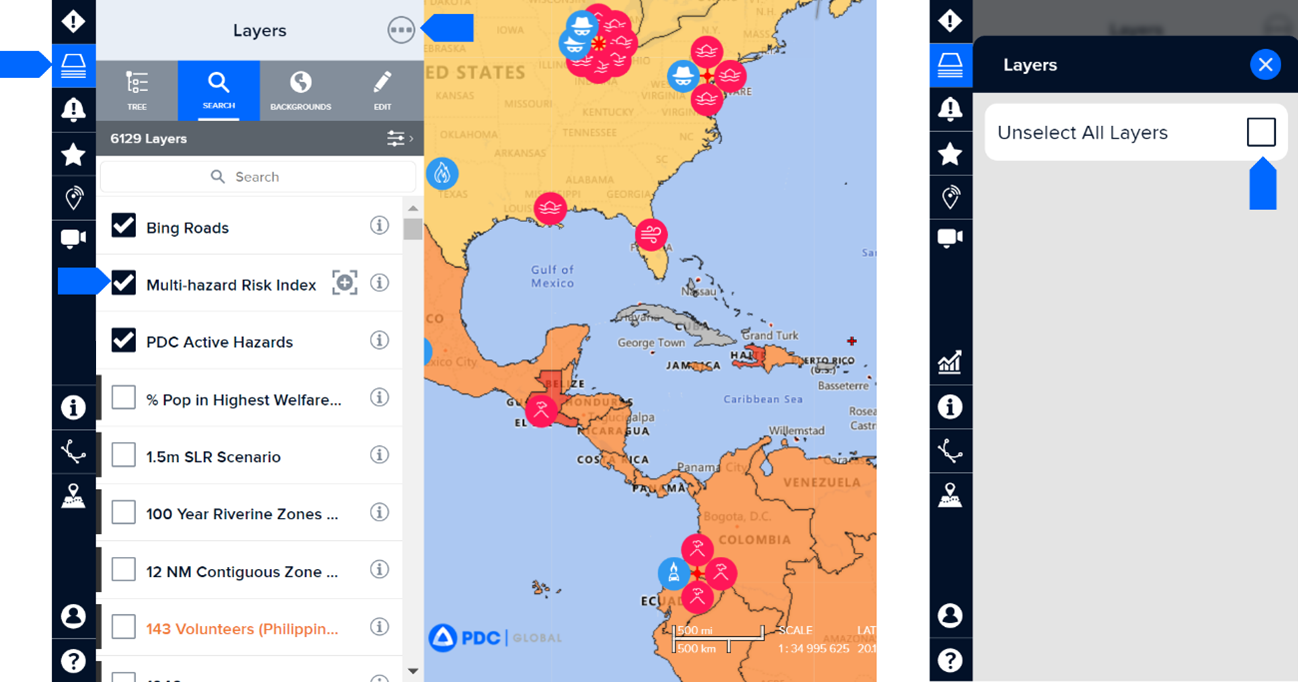Uncheck the Bing Roads layer
1298x682 pixels.
point(123,225)
